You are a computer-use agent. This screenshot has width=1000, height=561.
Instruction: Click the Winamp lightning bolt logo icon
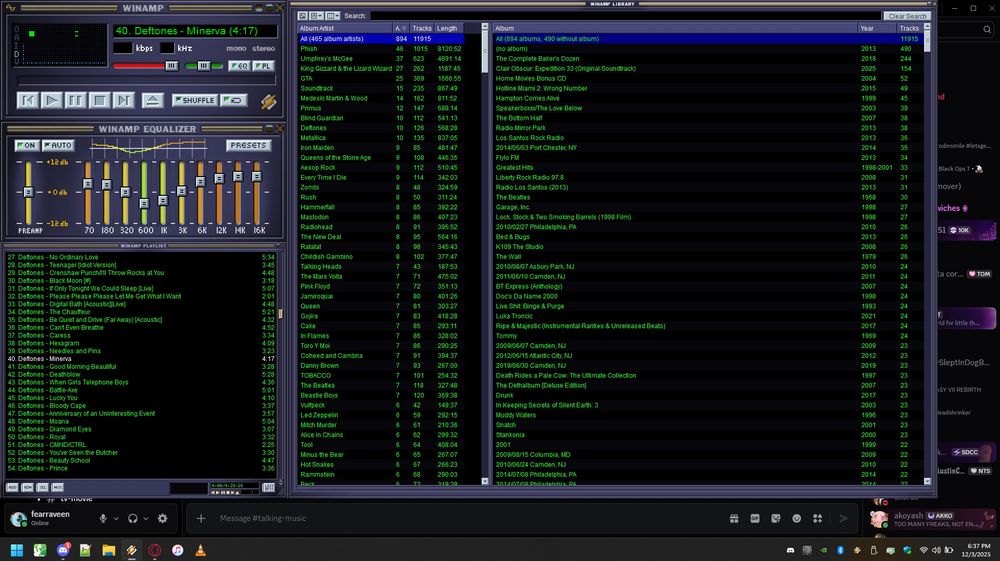point(268,101)
